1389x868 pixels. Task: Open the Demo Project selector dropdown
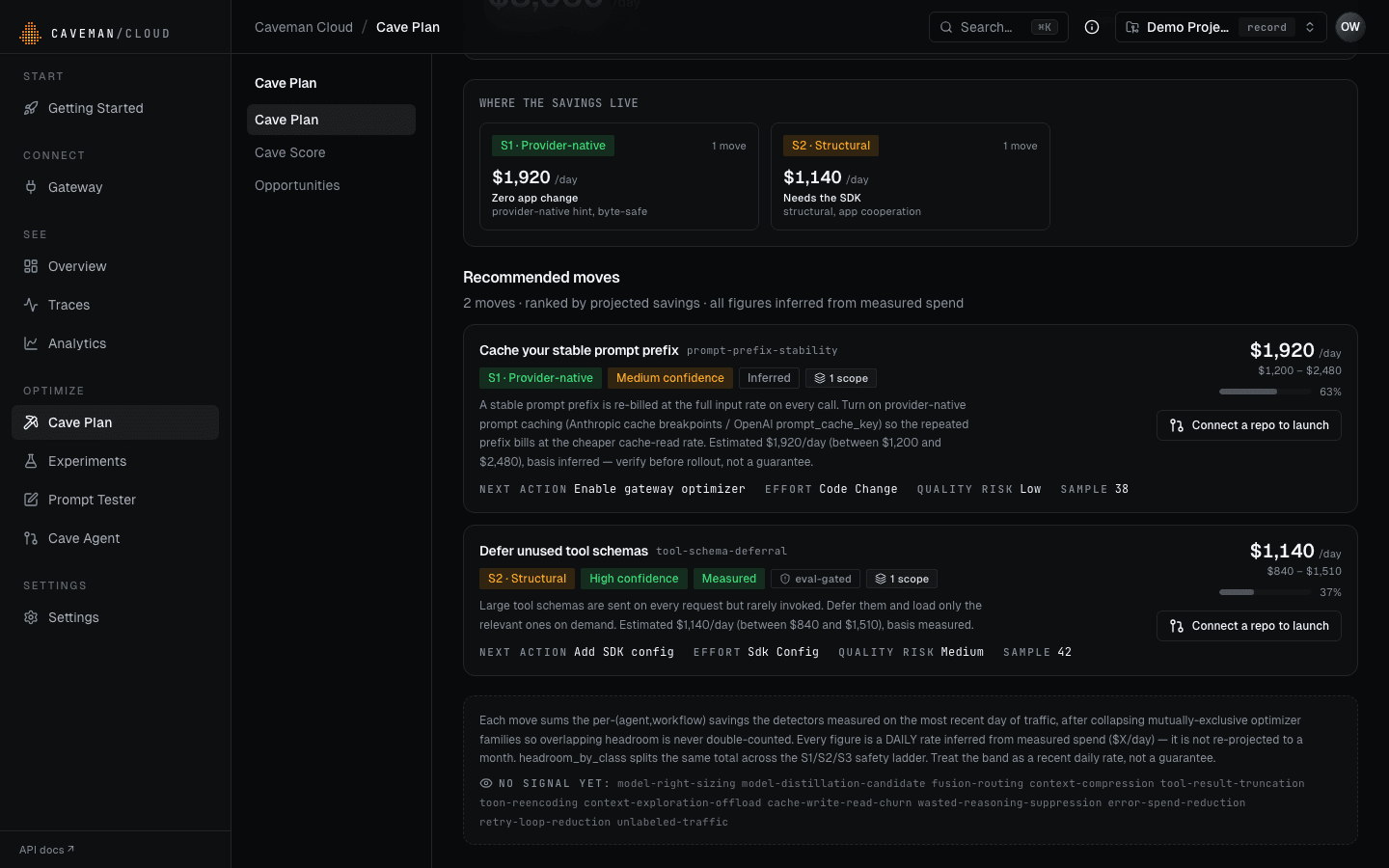pos(1220,27)
